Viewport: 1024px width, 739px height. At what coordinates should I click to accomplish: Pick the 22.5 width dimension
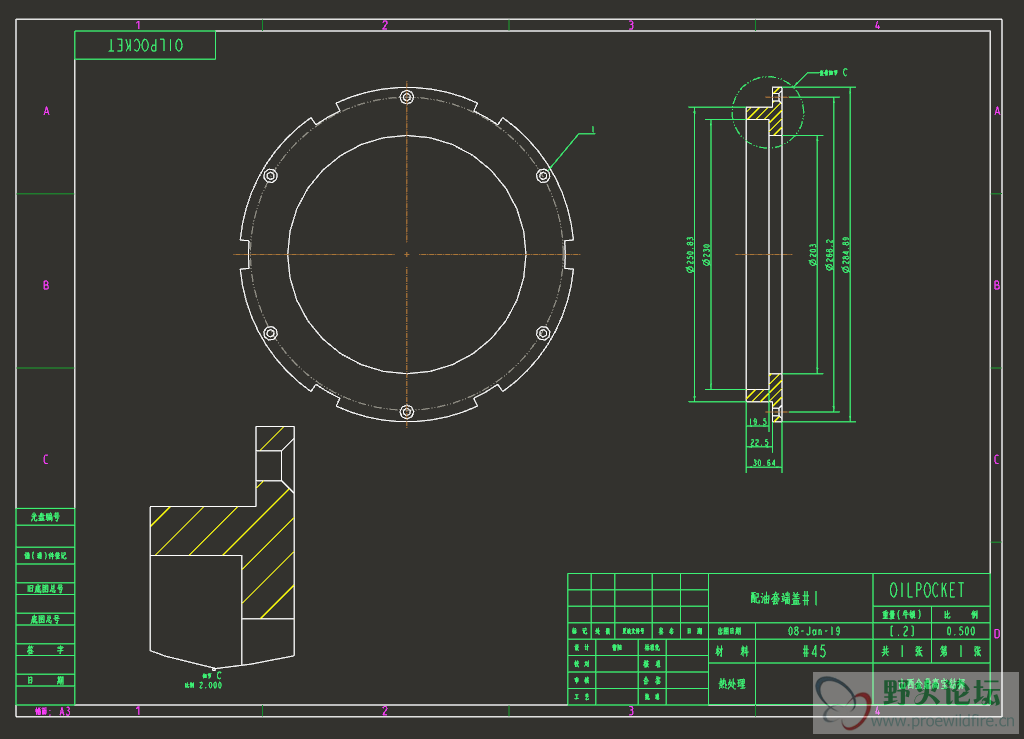coord(760,443)
